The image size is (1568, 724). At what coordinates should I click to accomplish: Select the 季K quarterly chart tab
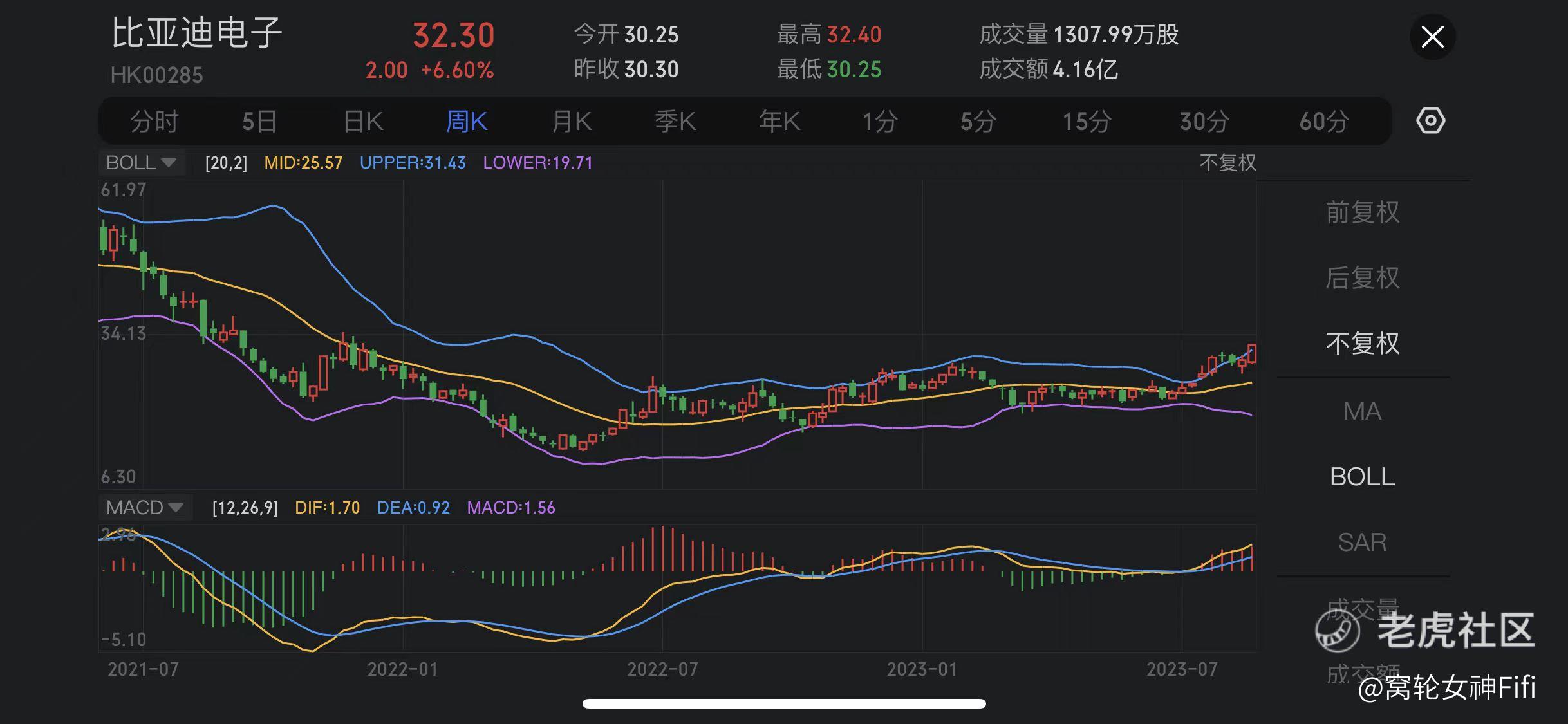(675, 121)
